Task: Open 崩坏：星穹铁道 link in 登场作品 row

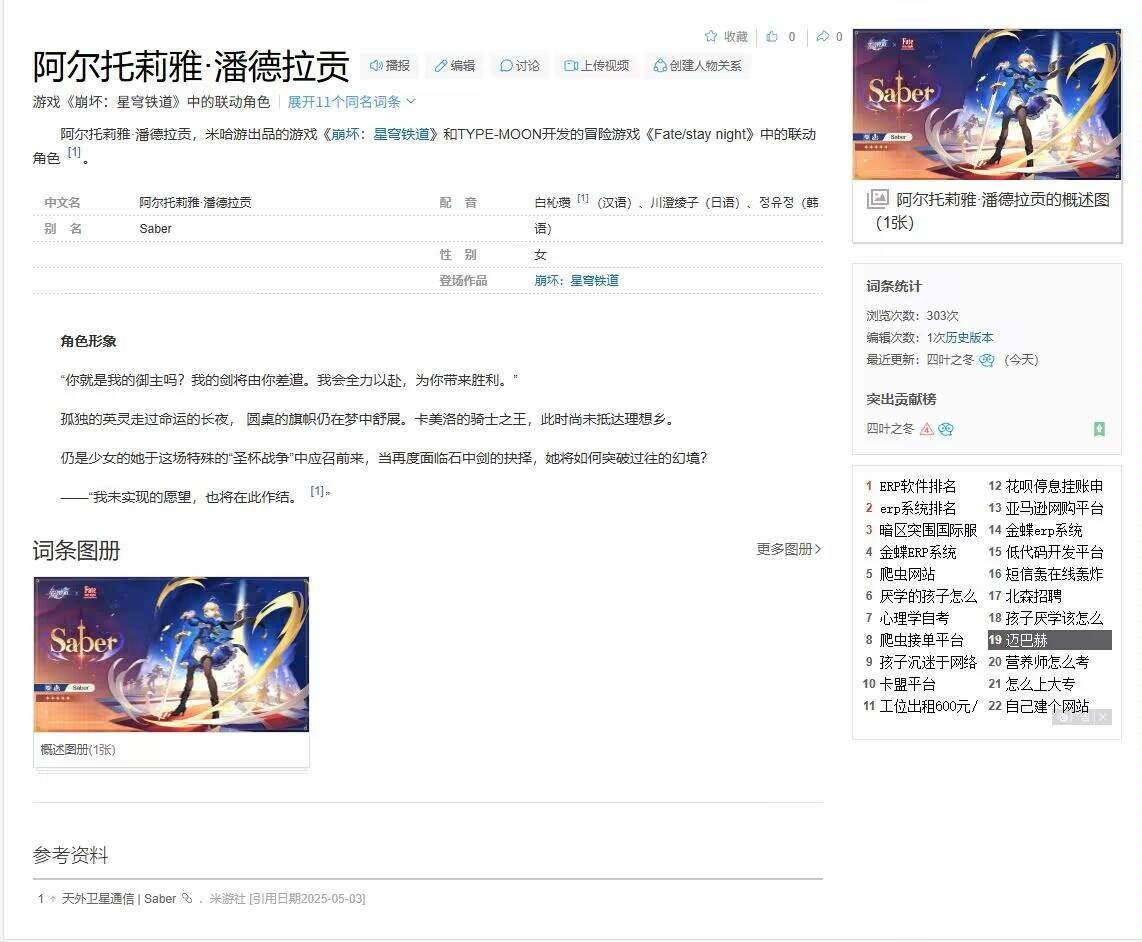Action: pyautogui.click(x=576, y=280)
